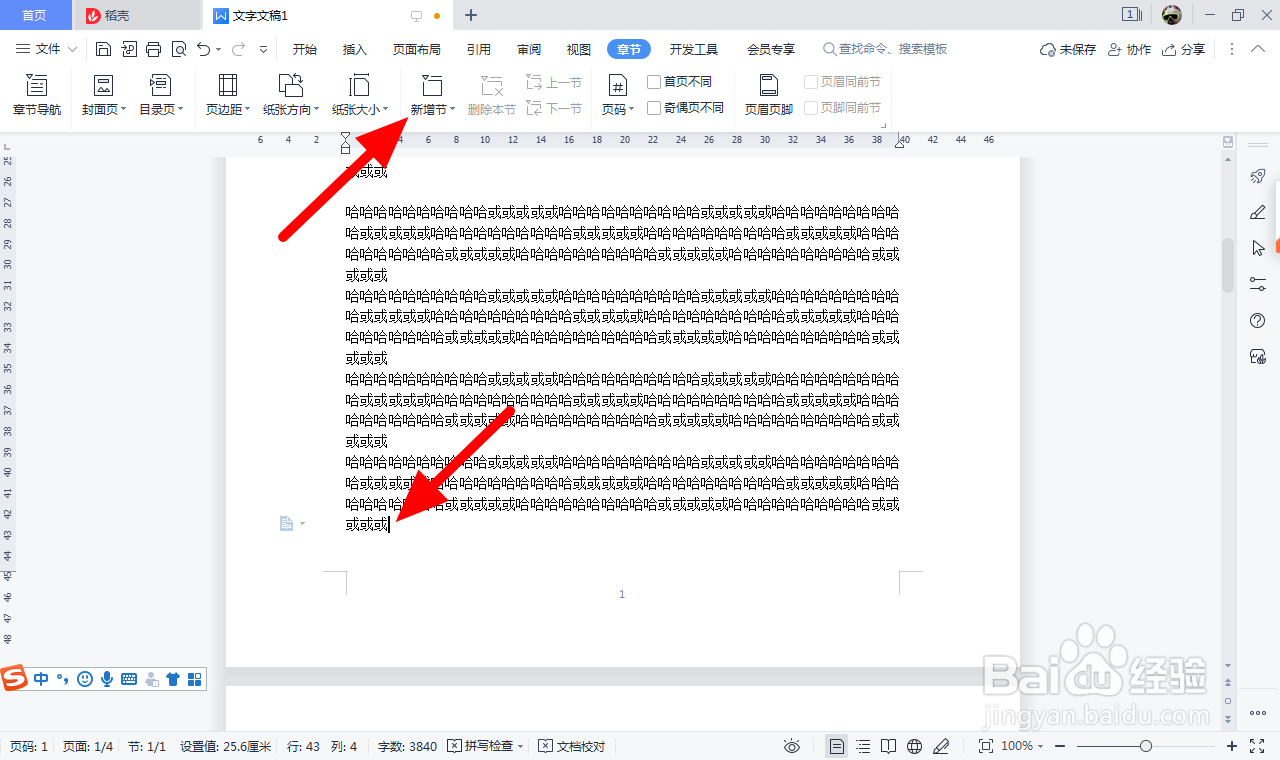Click the vertical scrollbar thumb

[1228, 265]
